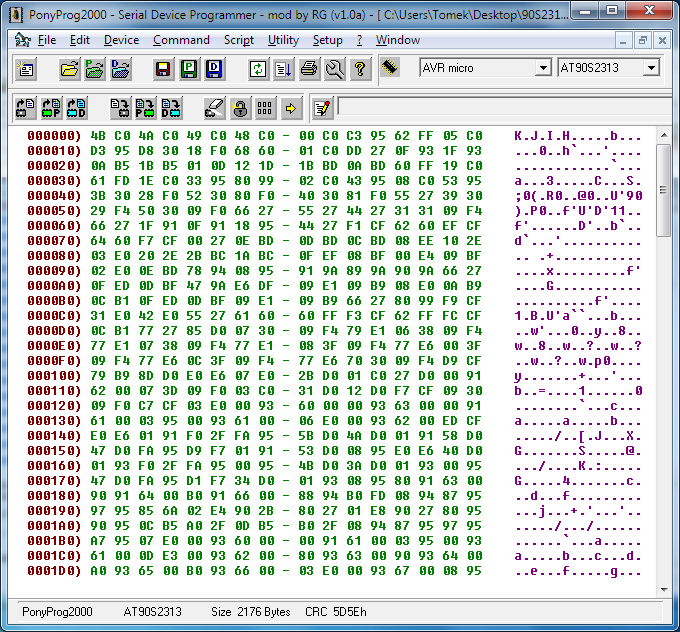The height and width of the screenshot is (632, 680).
Task: Click the scrollbar down arrow
Action: coord(664,589)
